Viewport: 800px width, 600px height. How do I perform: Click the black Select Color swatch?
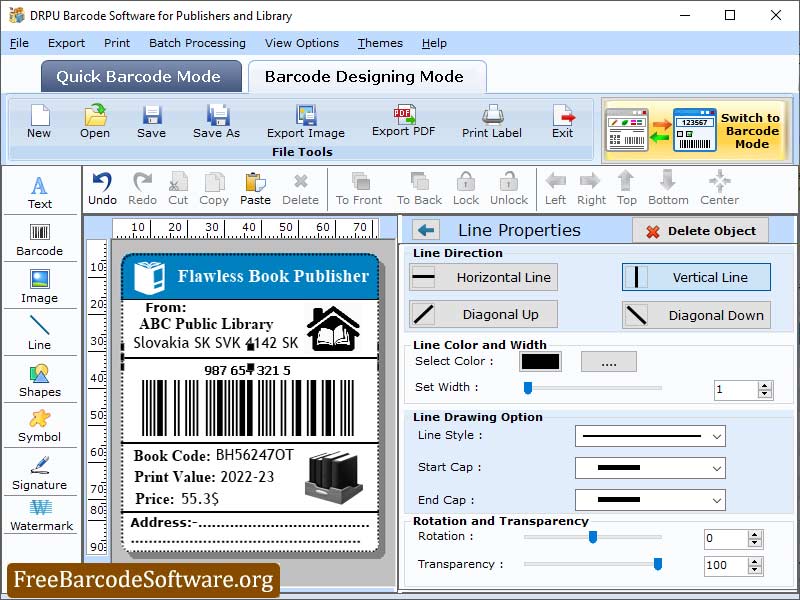(540, 362)
